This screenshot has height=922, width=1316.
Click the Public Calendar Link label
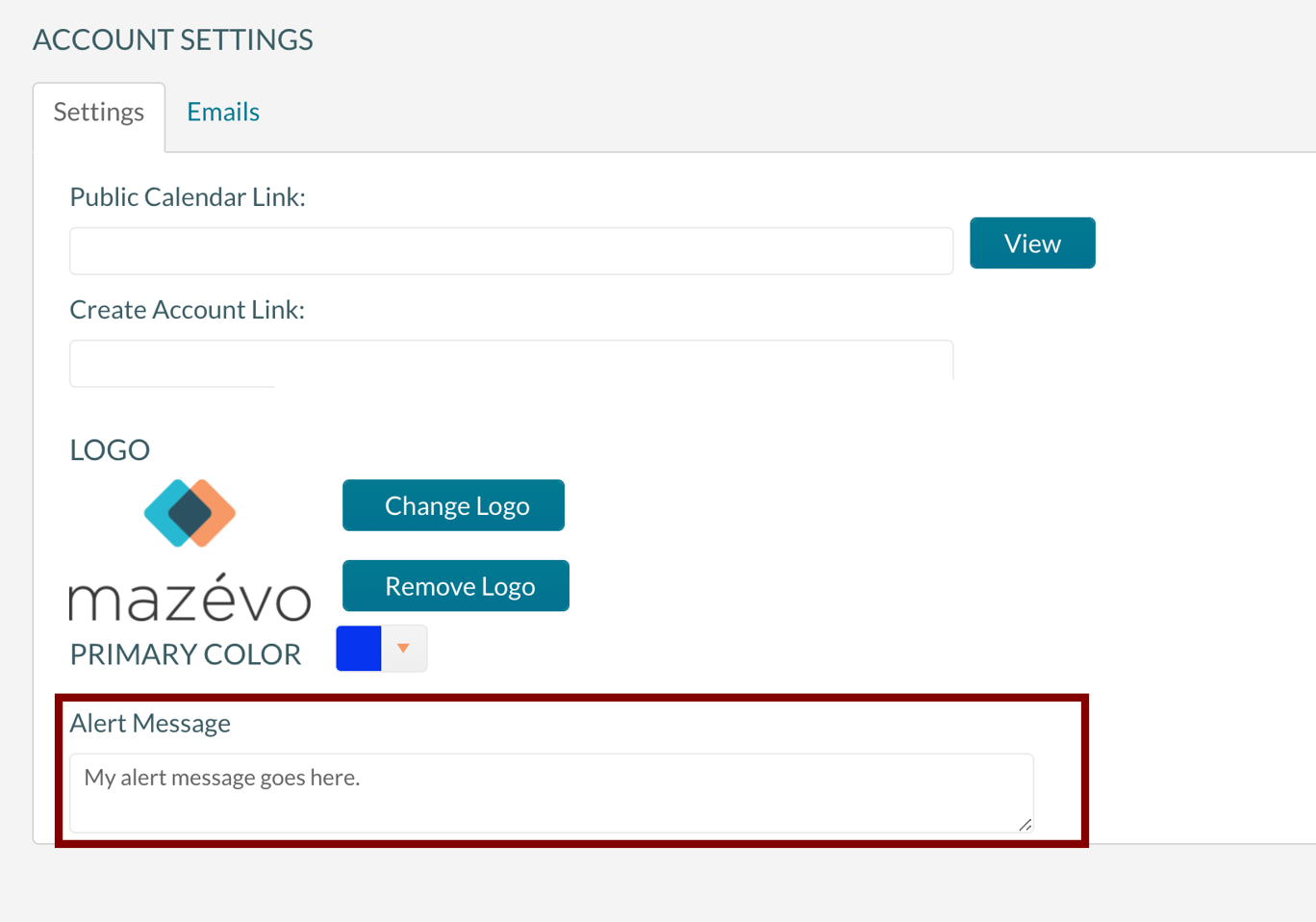click(187, 196)
